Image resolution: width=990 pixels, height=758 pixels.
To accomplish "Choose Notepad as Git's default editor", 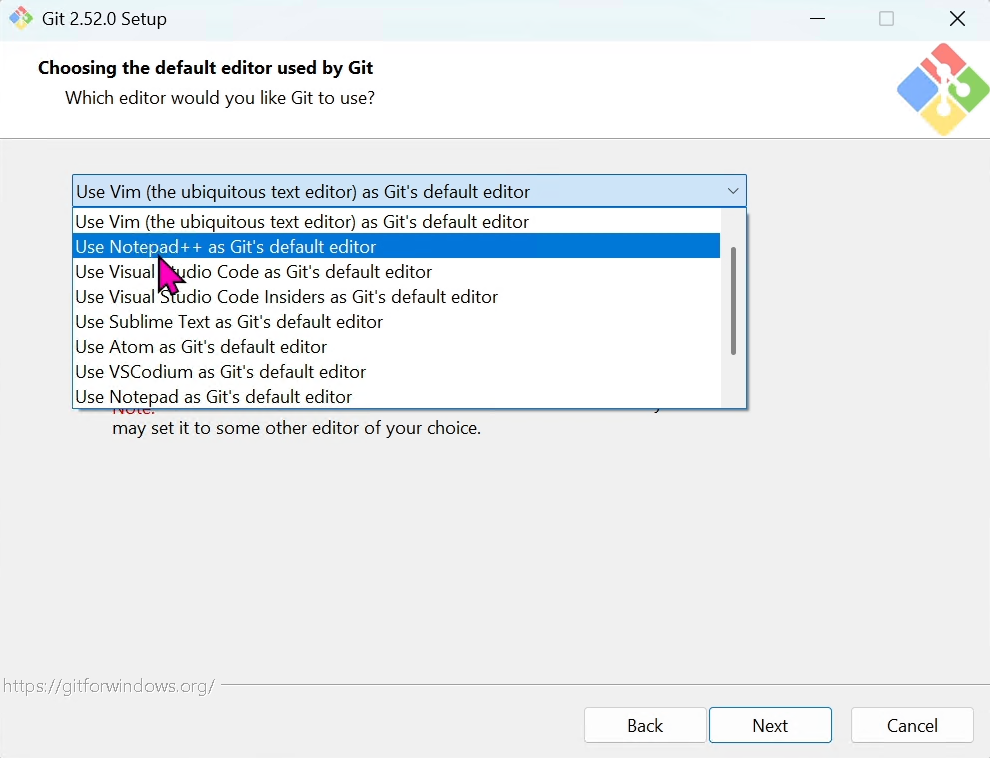I will [x=214, y=397].
